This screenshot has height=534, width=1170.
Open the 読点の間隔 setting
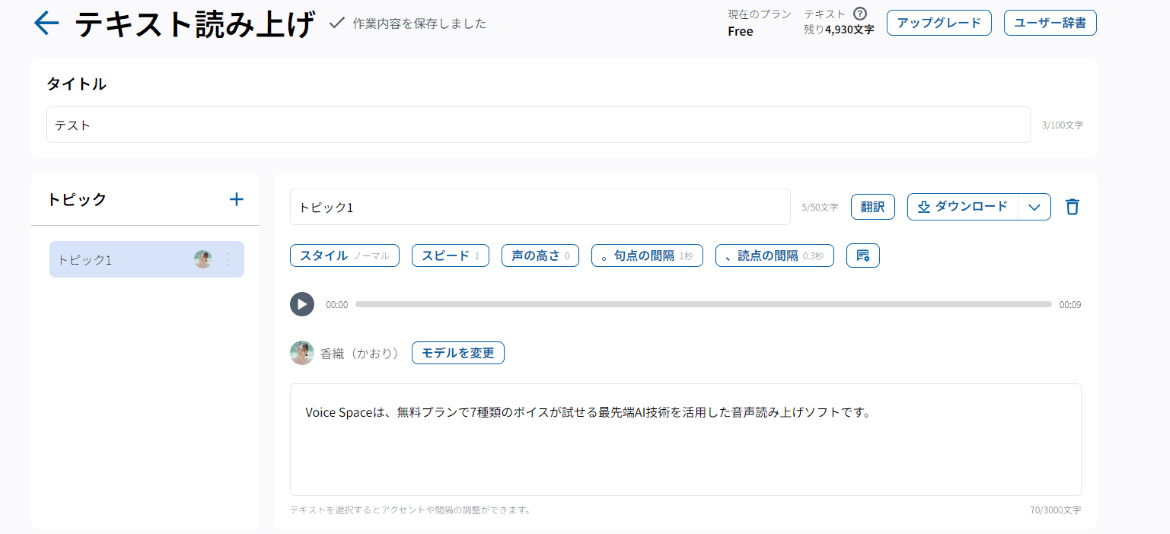point(775,256)
